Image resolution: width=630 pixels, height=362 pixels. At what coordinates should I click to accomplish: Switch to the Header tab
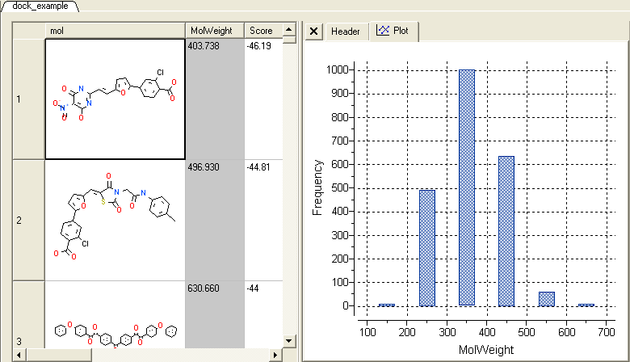click(x=346, y=31)
